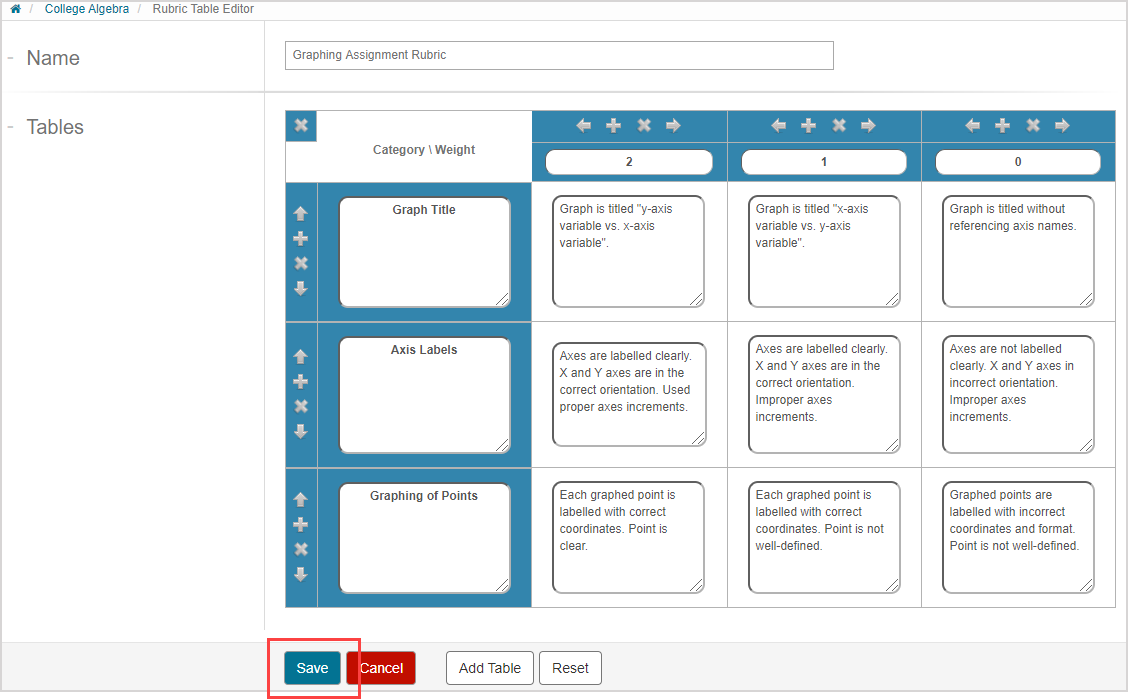1128x699 pixels.
Task: Delete the weight 1 column
Action: click(x=839, y=126)
